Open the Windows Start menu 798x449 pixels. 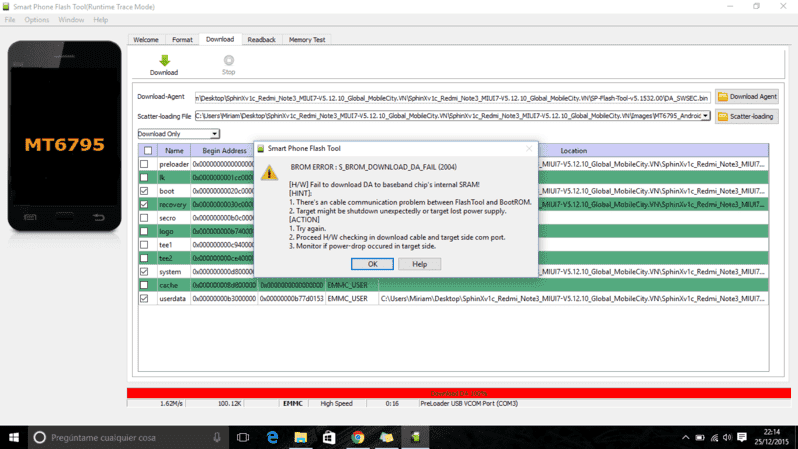tap(14, 437)
